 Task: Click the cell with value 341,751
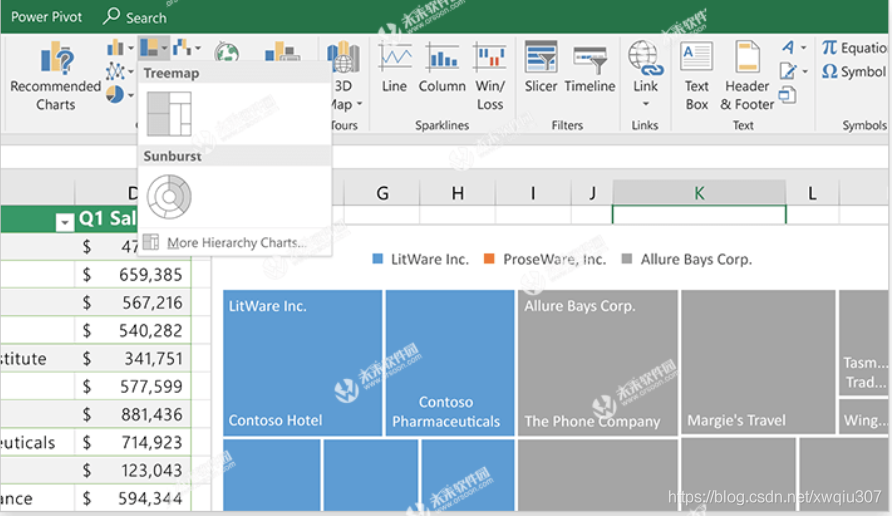[133, 358]
